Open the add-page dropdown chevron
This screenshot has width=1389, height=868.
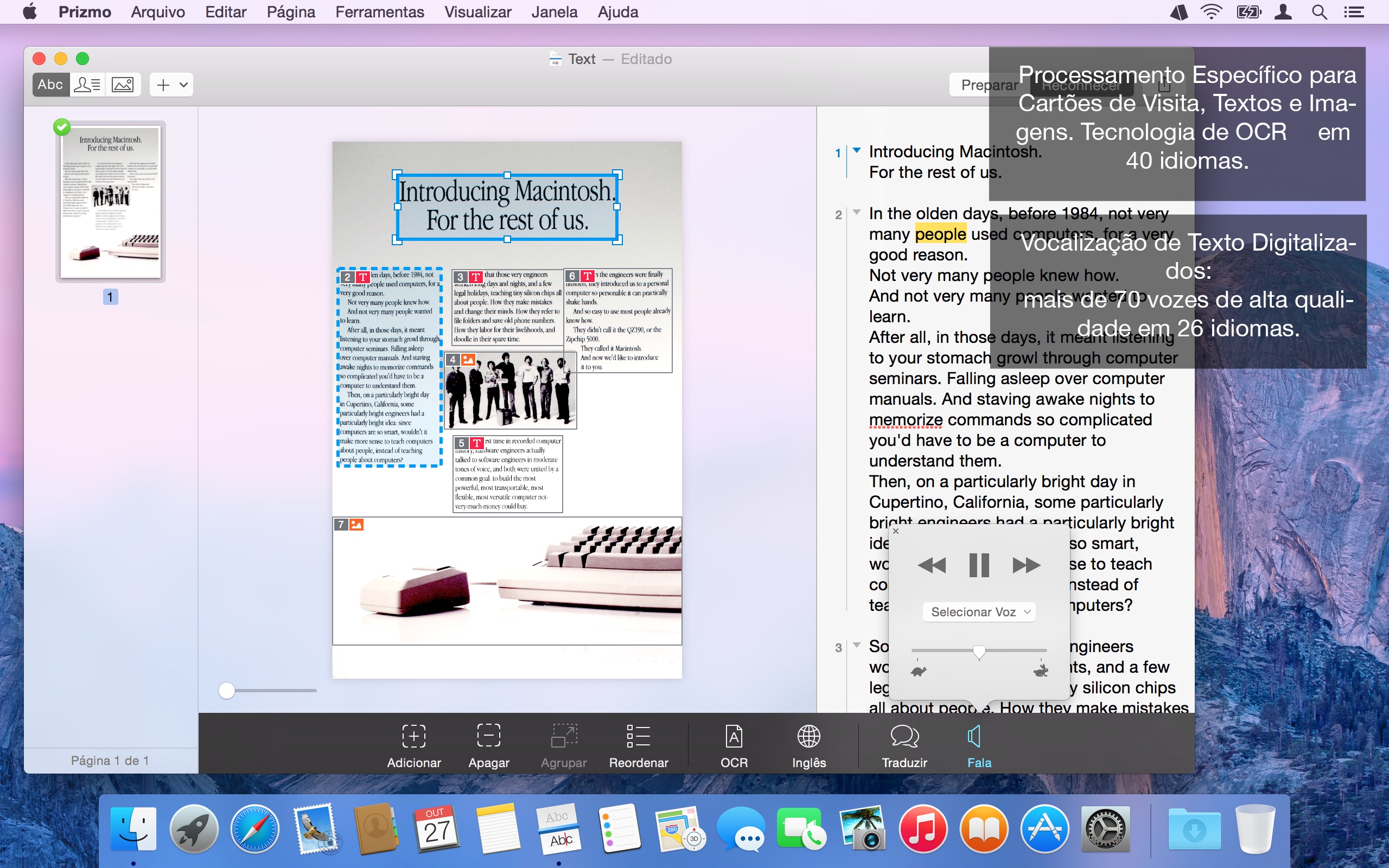click(184, 85)
